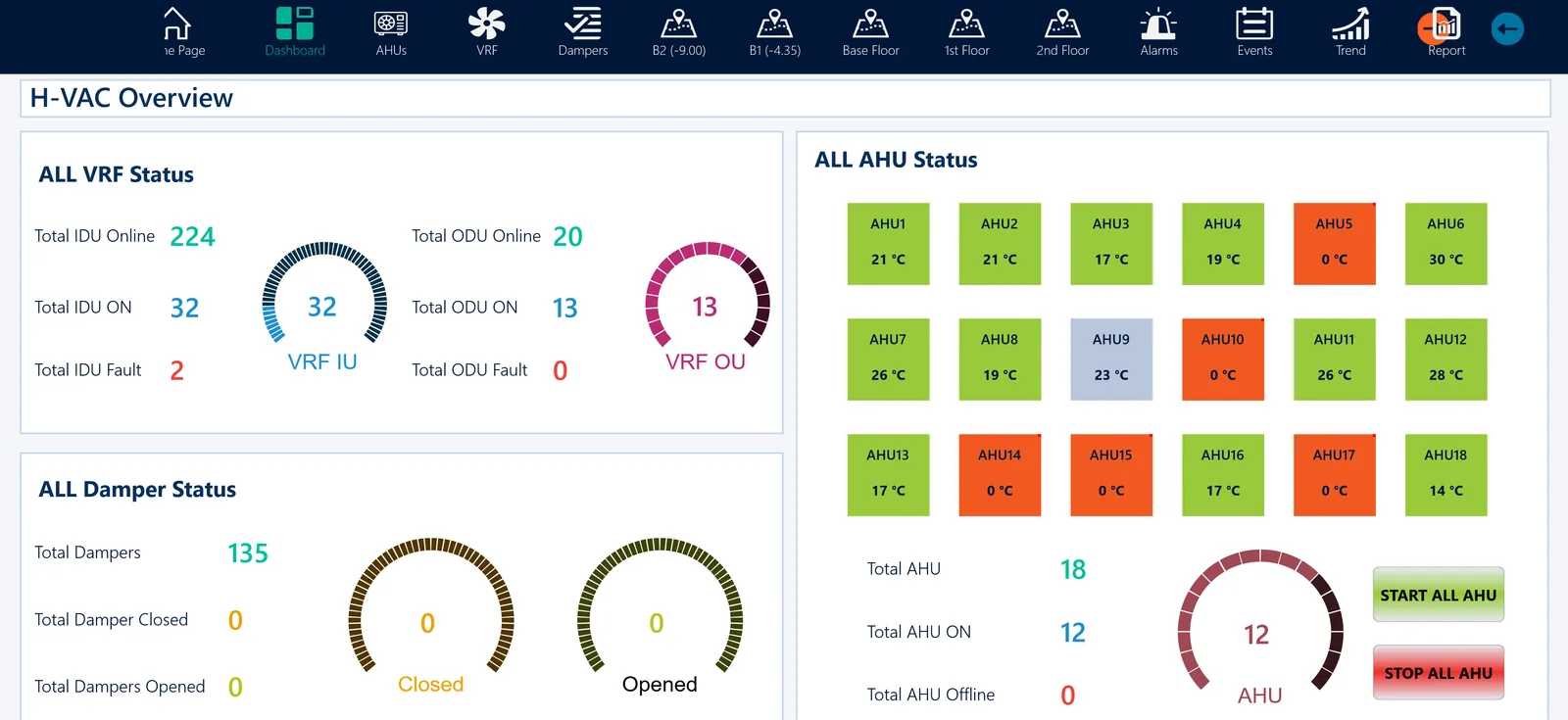Screen dimensions: 1568x720
Task: Open the Dashboard view icon
Action: [x=295, y=24]
